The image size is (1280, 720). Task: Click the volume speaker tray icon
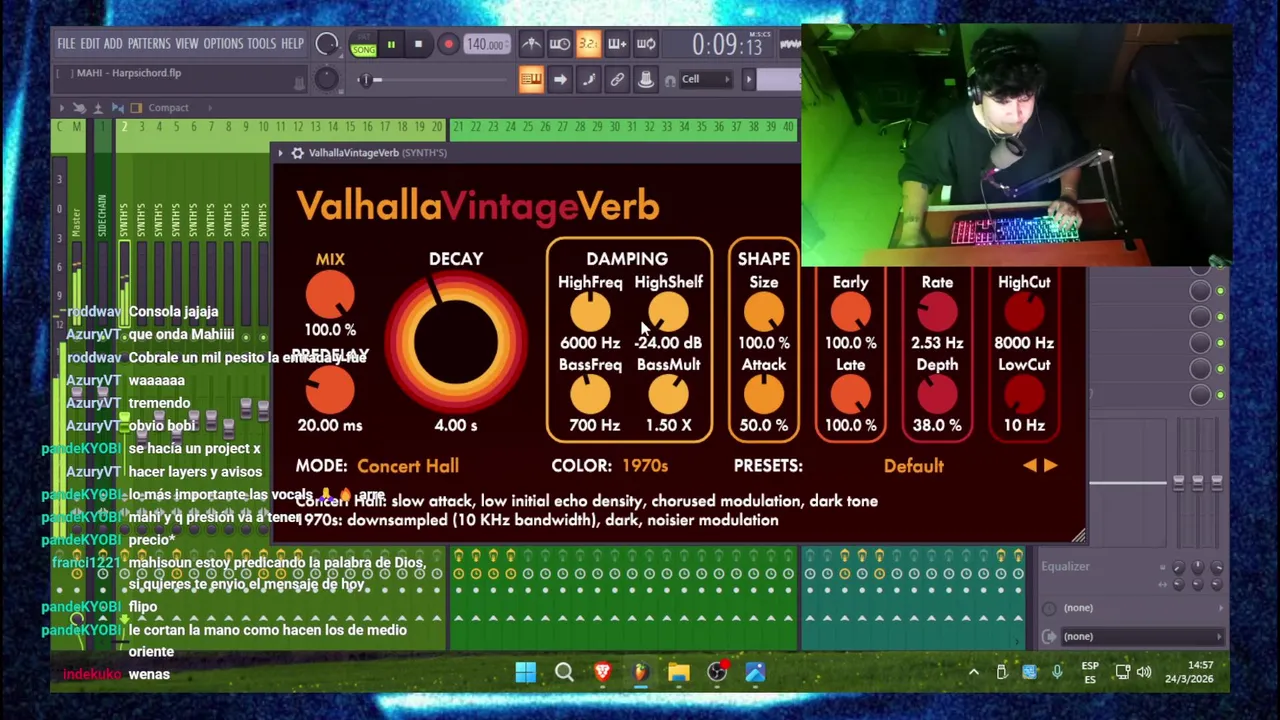point(1144,673)
